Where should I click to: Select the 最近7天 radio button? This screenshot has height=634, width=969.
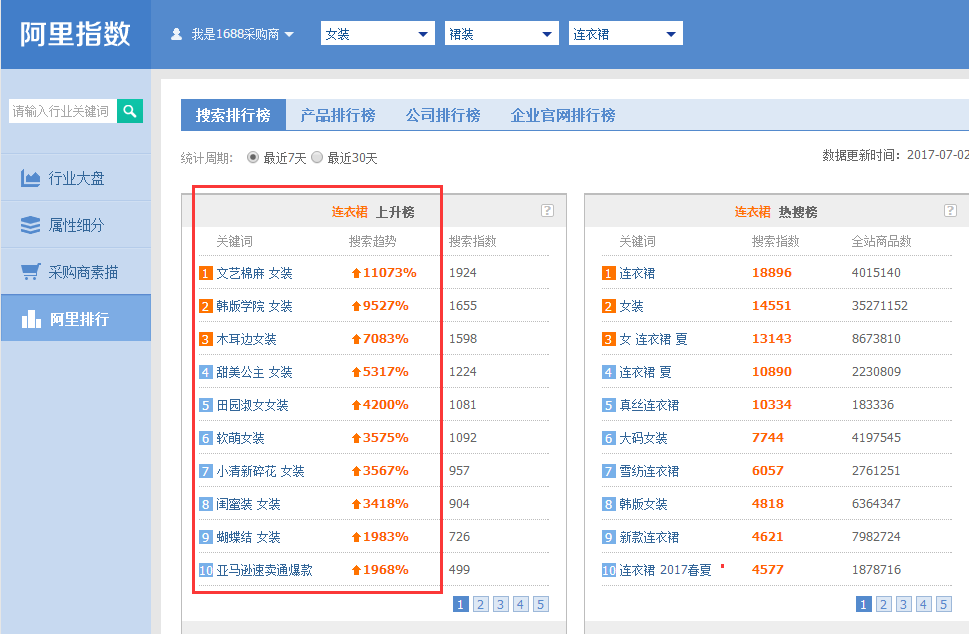[x=253, y=157]
